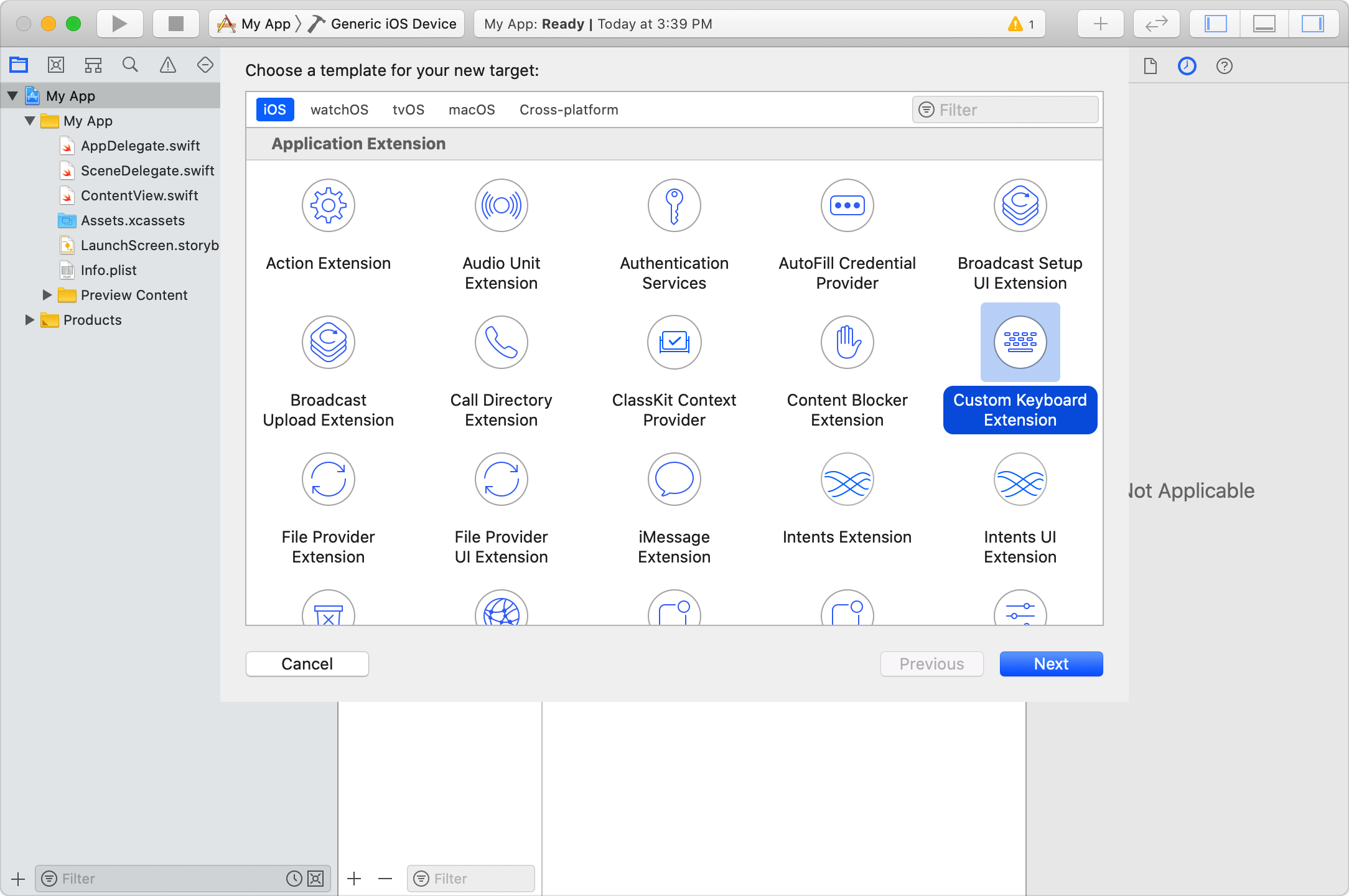This screenshot has height=896, width=1349.
Task: Choose the Call Directory Extension icon
Action: click(501, 343)
